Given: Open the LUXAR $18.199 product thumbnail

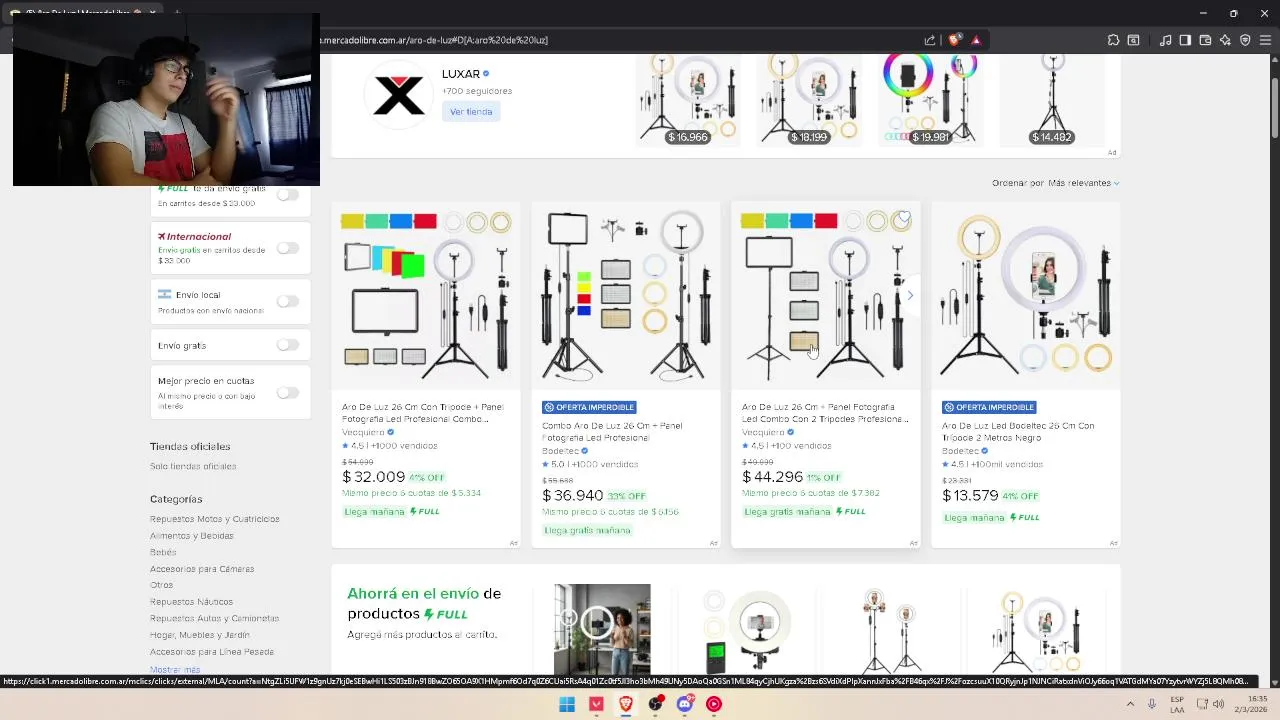Looking at the screenshot, I should (x=809, y=101).
